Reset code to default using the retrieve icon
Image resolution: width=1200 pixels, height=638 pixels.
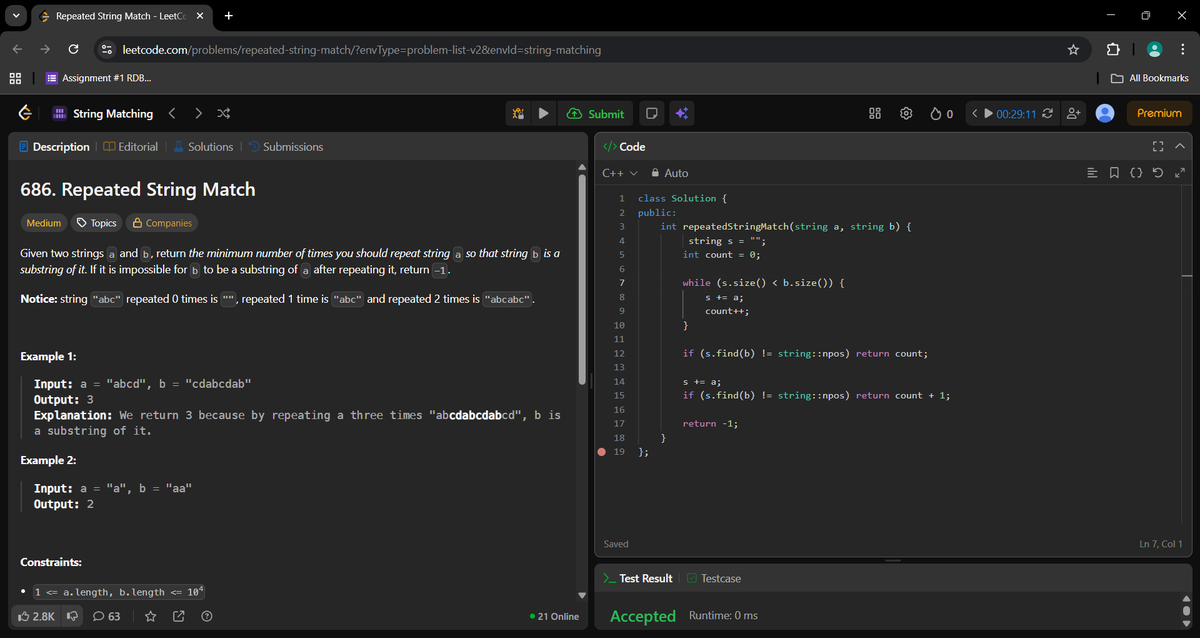tap(1158, 172)
